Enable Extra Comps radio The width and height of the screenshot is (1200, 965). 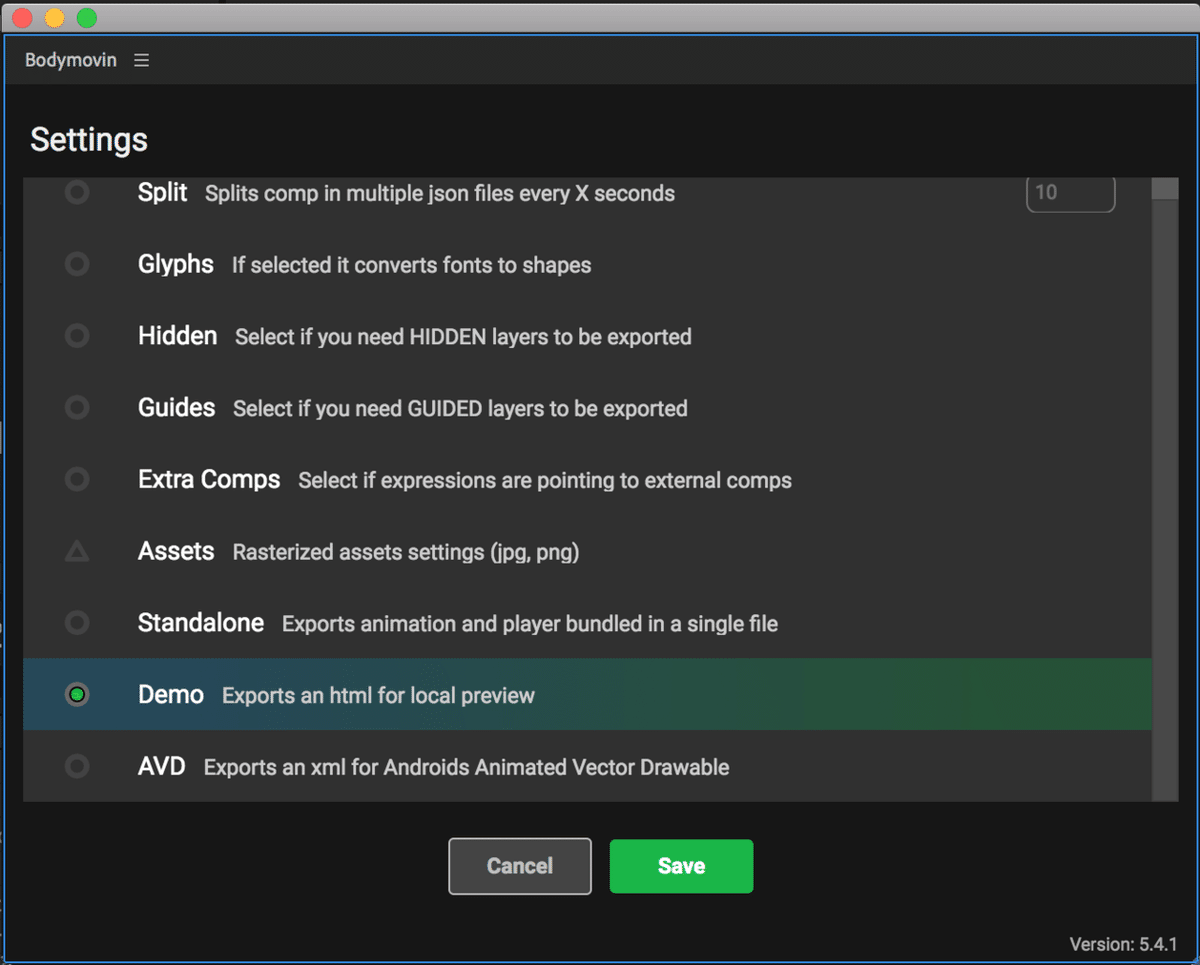77,480
